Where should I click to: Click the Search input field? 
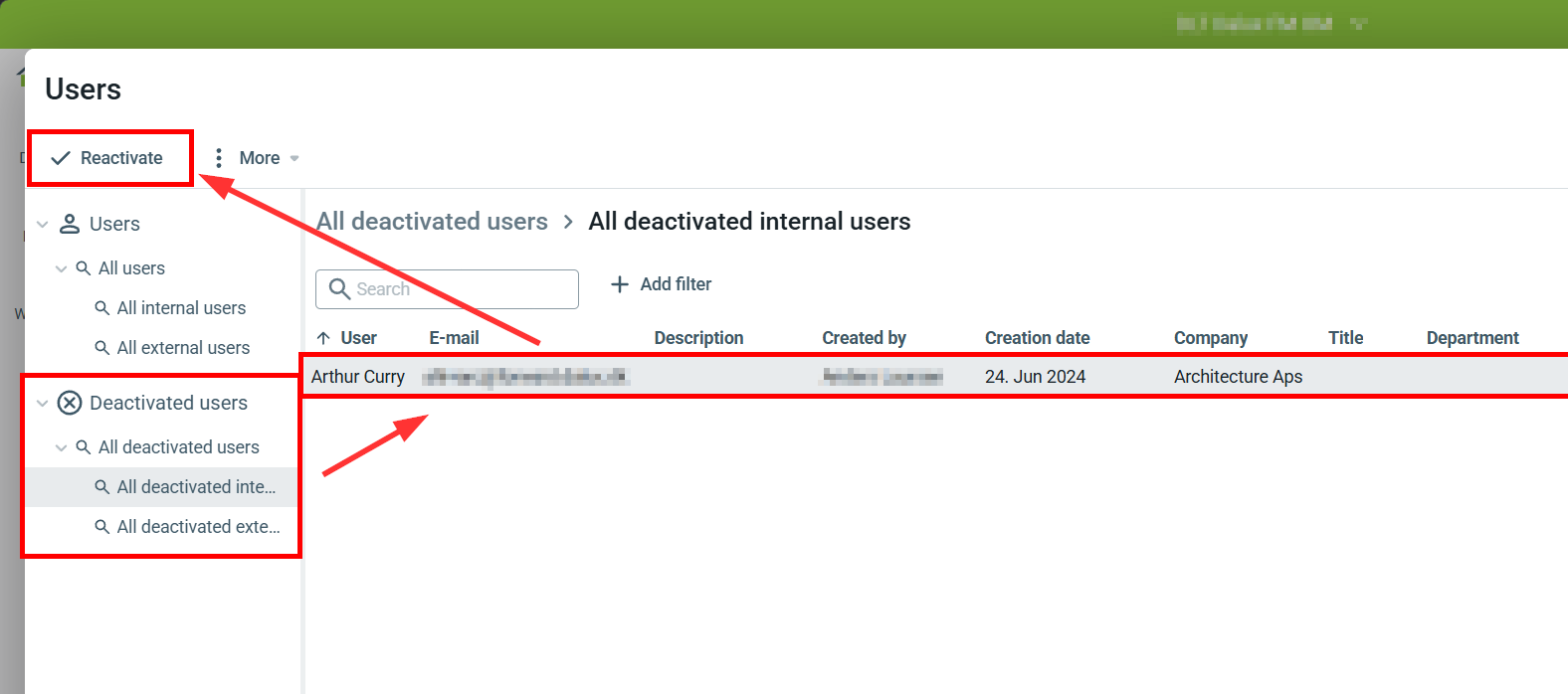(x=458, y=289)
